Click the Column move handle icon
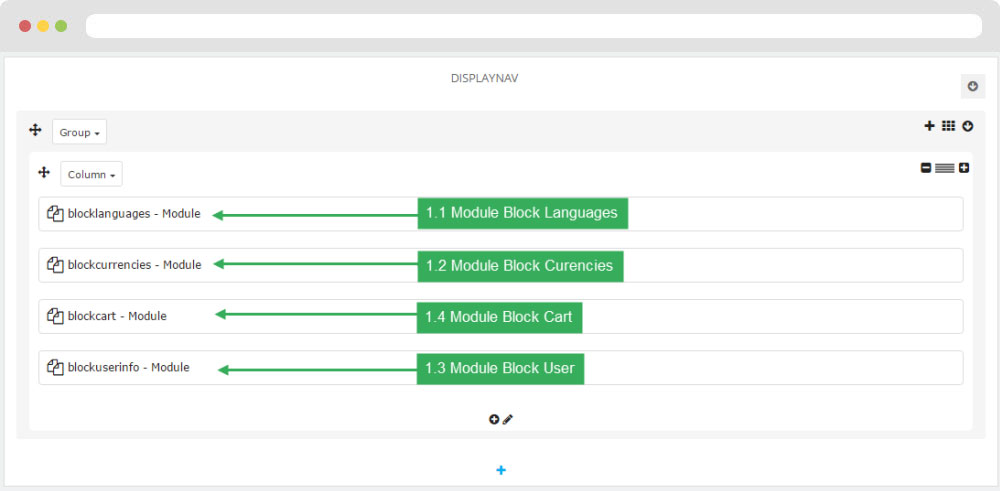 pyautogui.click(x=44, y=172)
